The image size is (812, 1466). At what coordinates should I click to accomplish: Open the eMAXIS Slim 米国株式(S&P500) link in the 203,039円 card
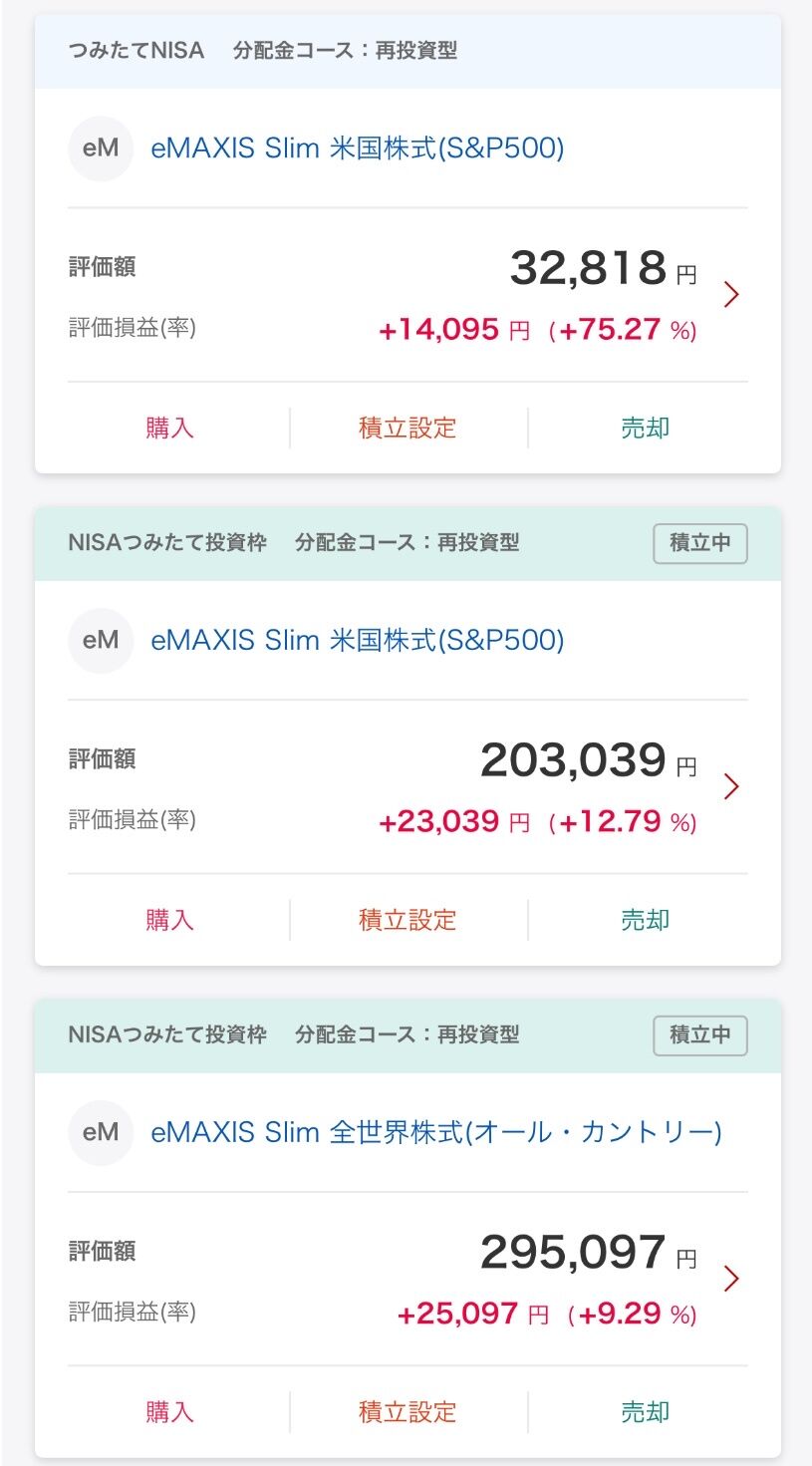pyautogui.click(x=358, y=640)
